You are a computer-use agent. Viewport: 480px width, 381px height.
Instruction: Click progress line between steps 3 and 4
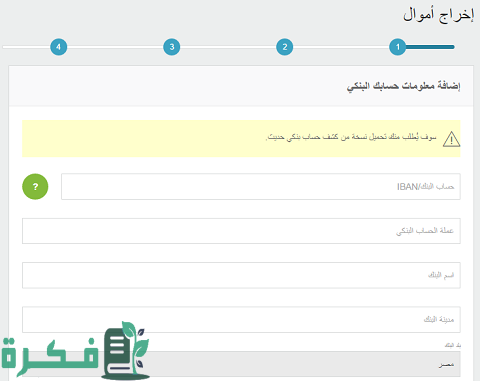coord(115,47)
